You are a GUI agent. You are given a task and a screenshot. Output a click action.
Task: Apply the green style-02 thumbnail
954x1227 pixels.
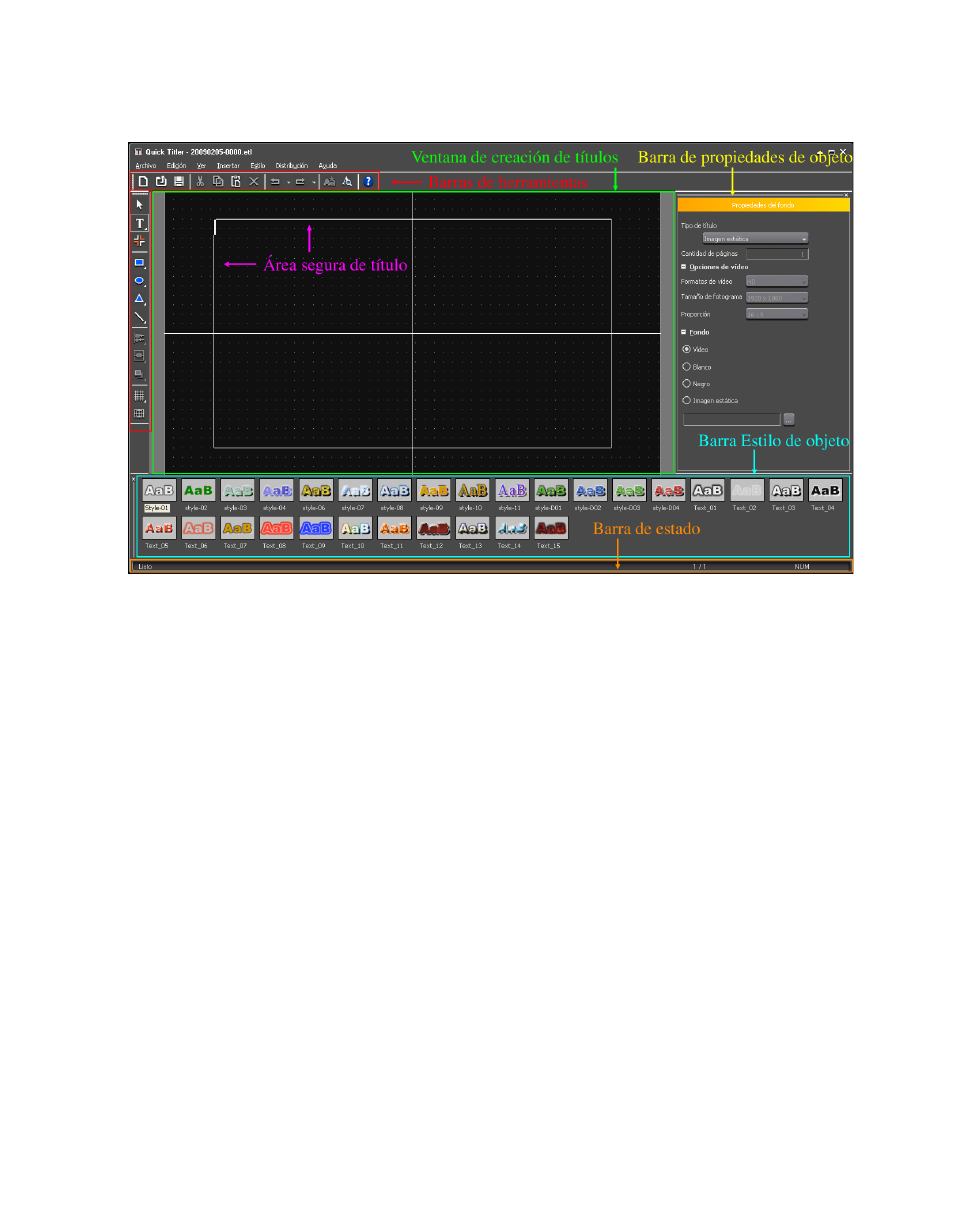(x=198, y=490)
